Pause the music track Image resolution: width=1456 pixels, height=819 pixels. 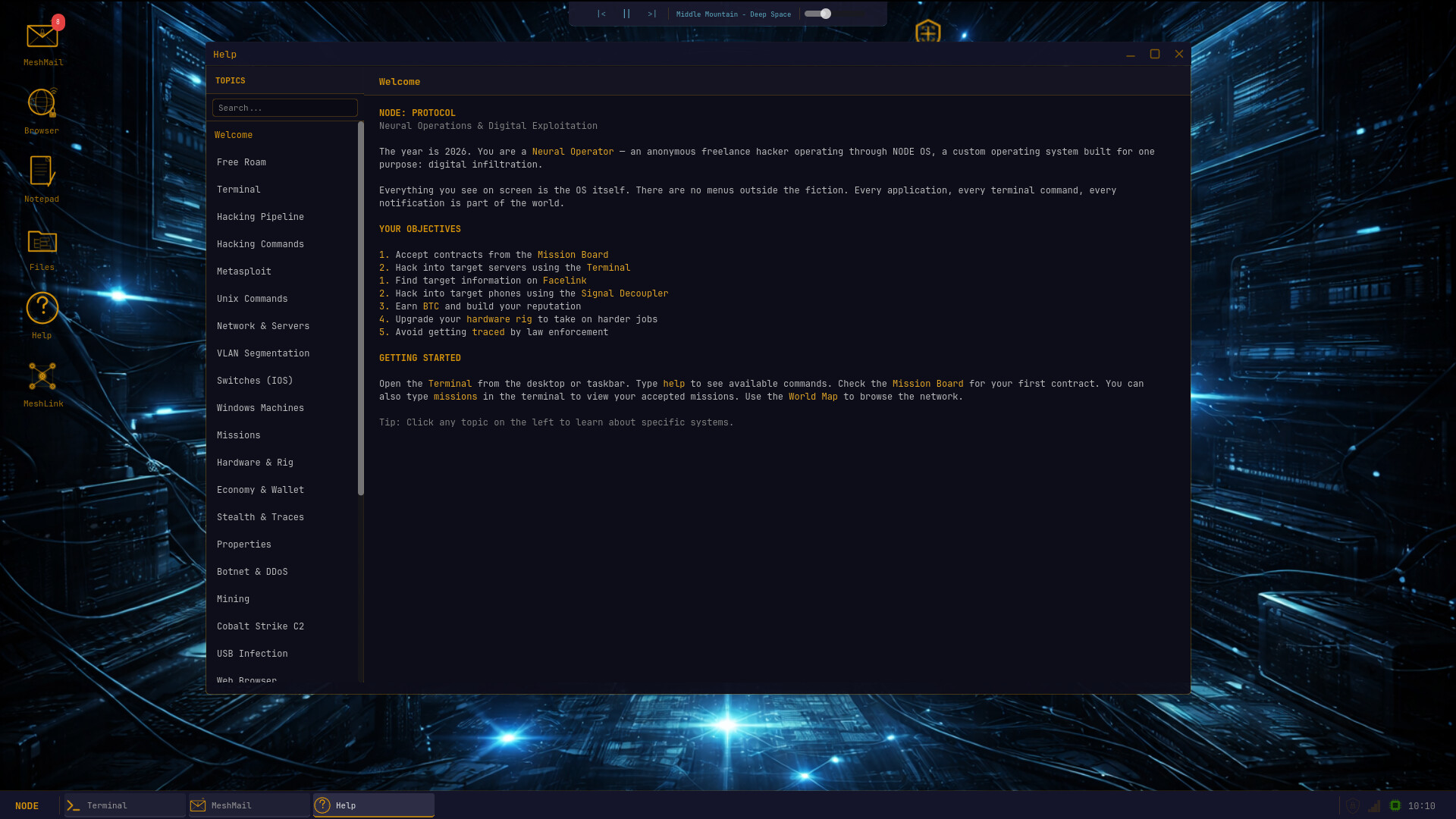tap(626, 14)
